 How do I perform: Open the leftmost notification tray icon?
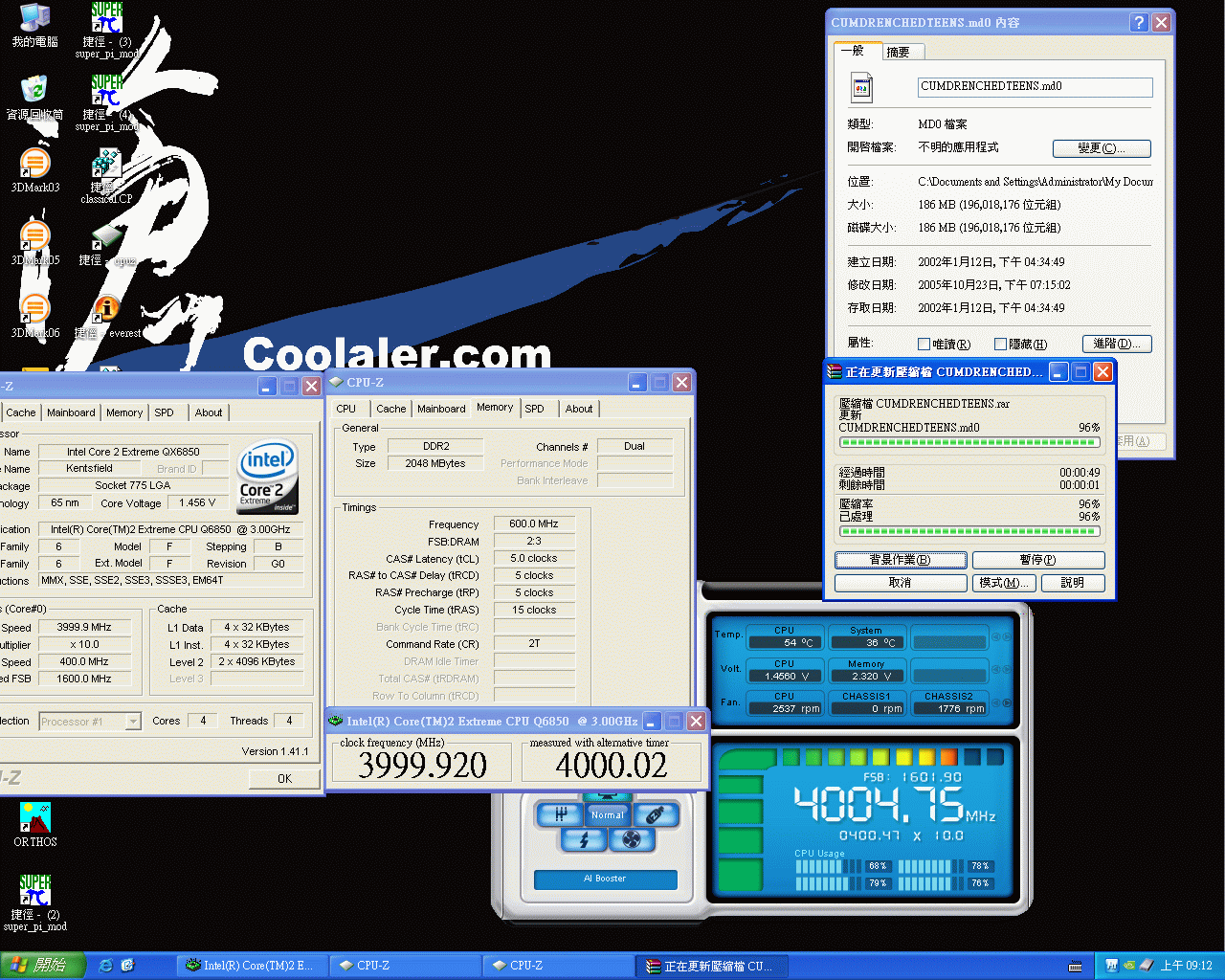1111,966
